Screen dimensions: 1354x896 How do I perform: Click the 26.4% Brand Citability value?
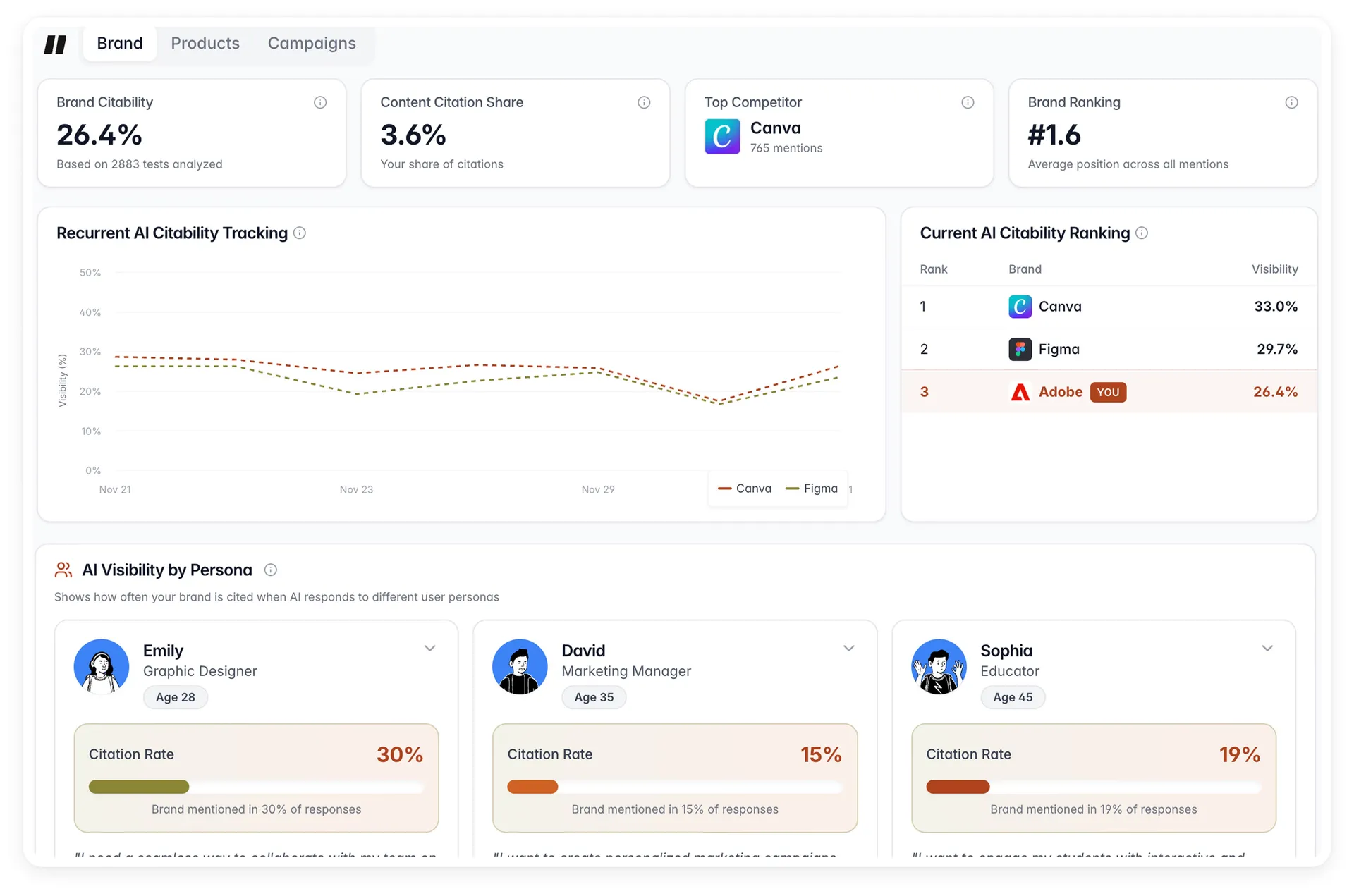pos(99,135)
